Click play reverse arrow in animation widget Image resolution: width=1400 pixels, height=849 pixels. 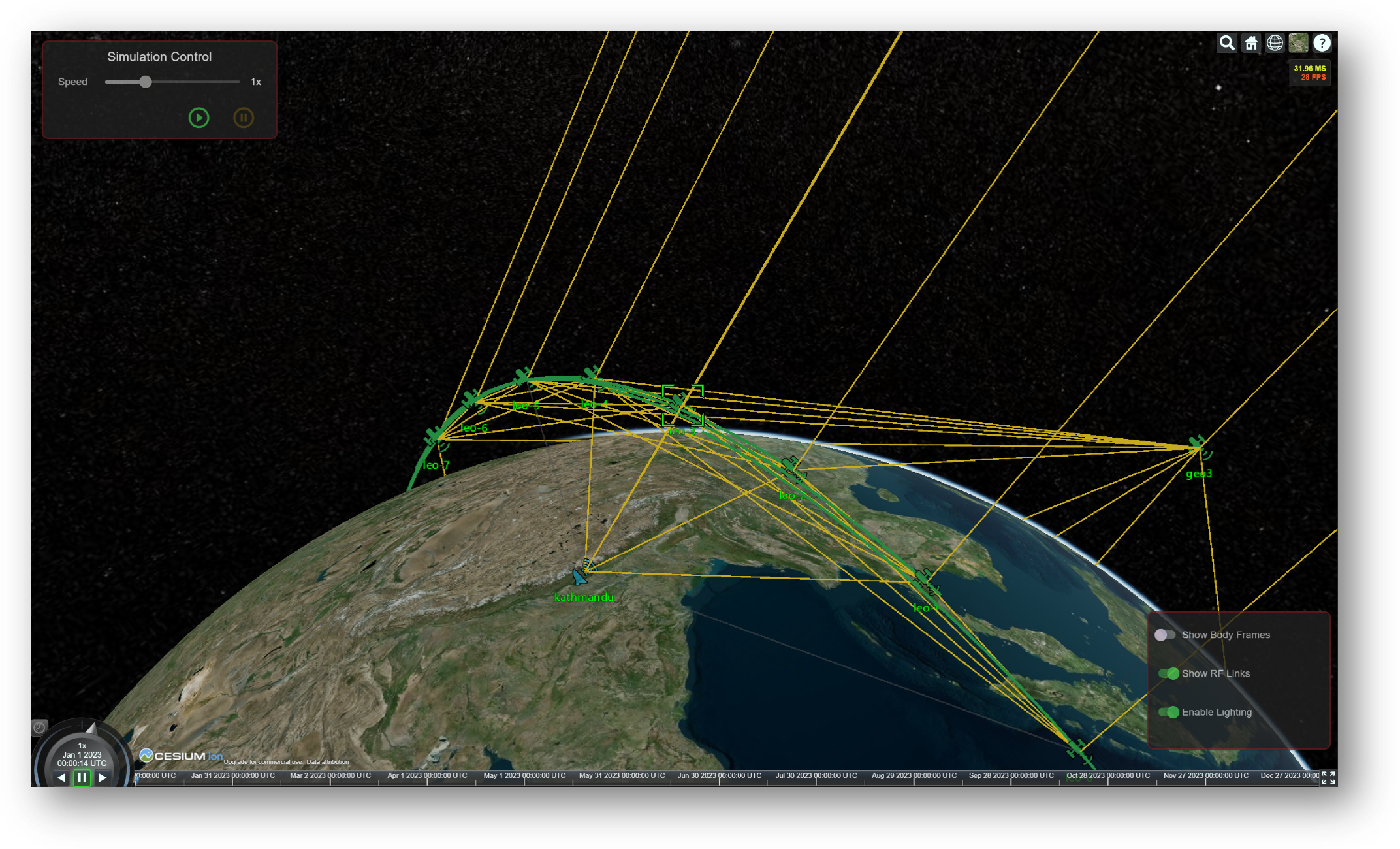pos(61,777)
